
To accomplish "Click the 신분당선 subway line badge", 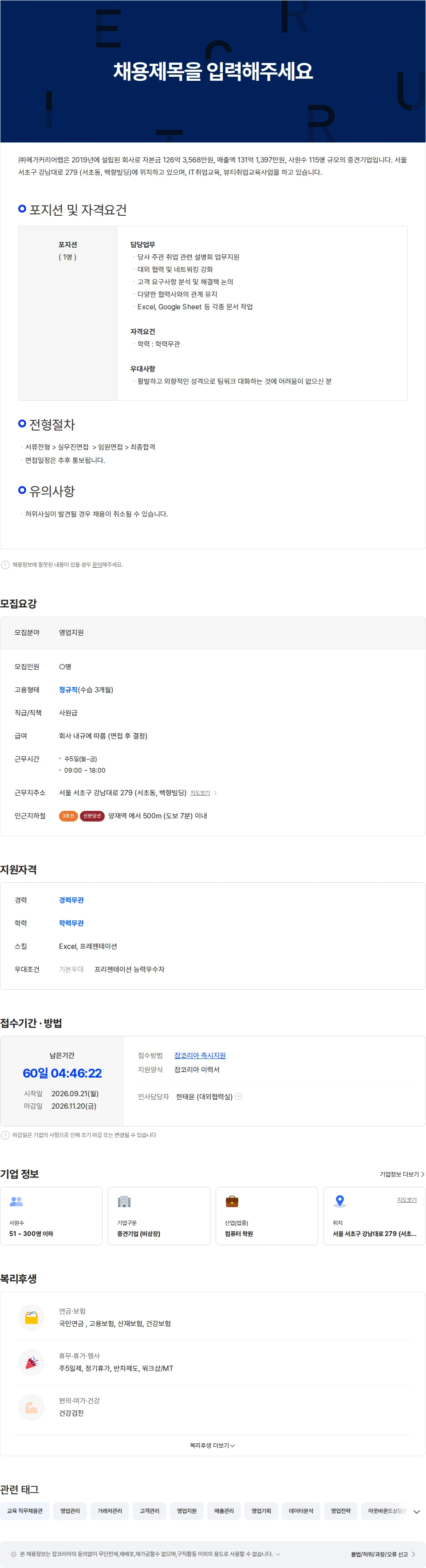I will 92,816.
